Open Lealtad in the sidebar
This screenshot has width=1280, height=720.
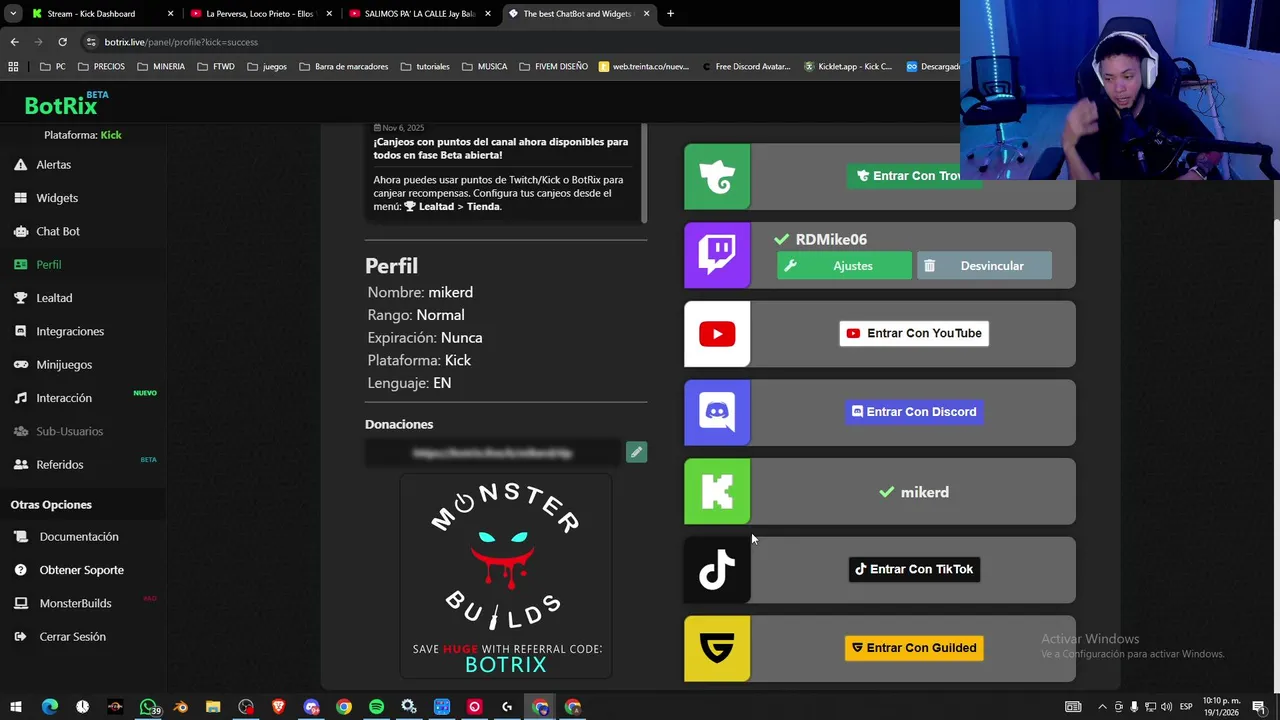(x=54, y=298)
